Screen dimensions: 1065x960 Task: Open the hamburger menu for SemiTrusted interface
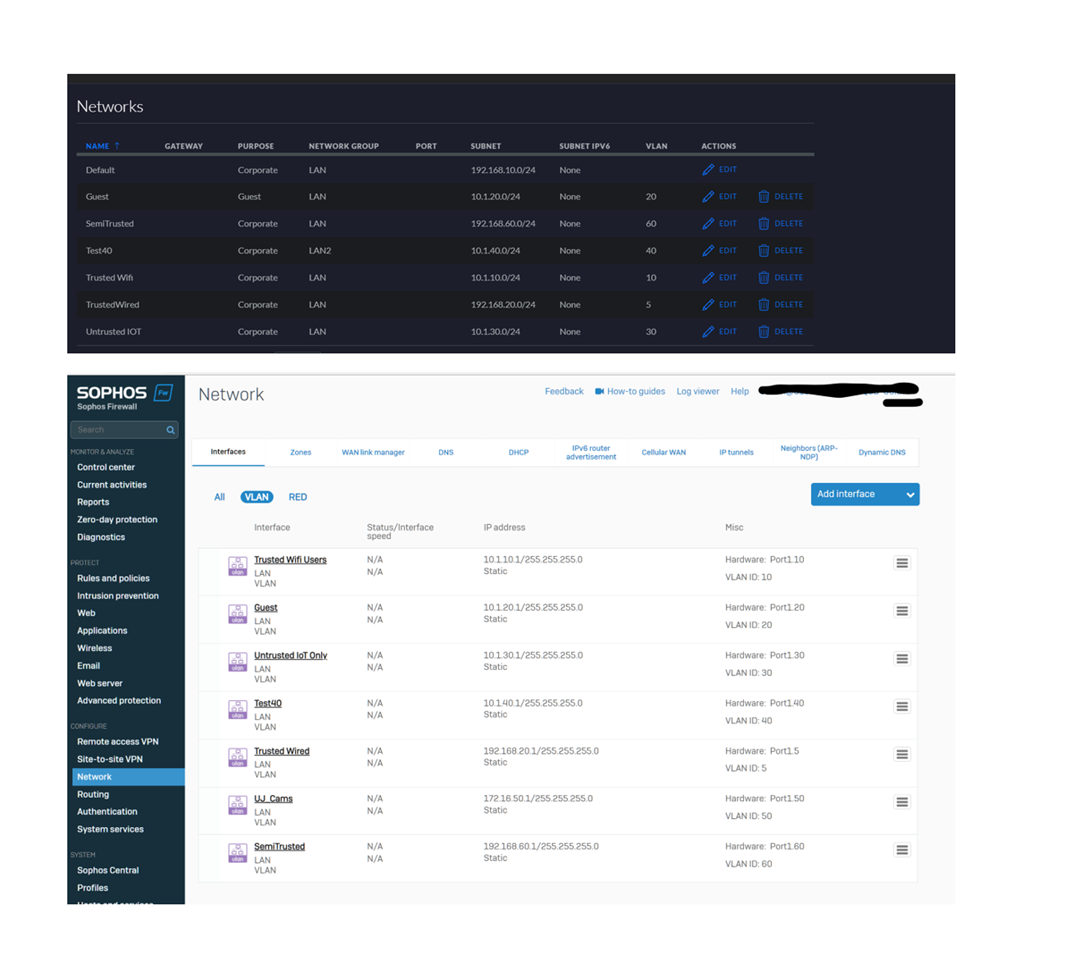pos(901,850)
